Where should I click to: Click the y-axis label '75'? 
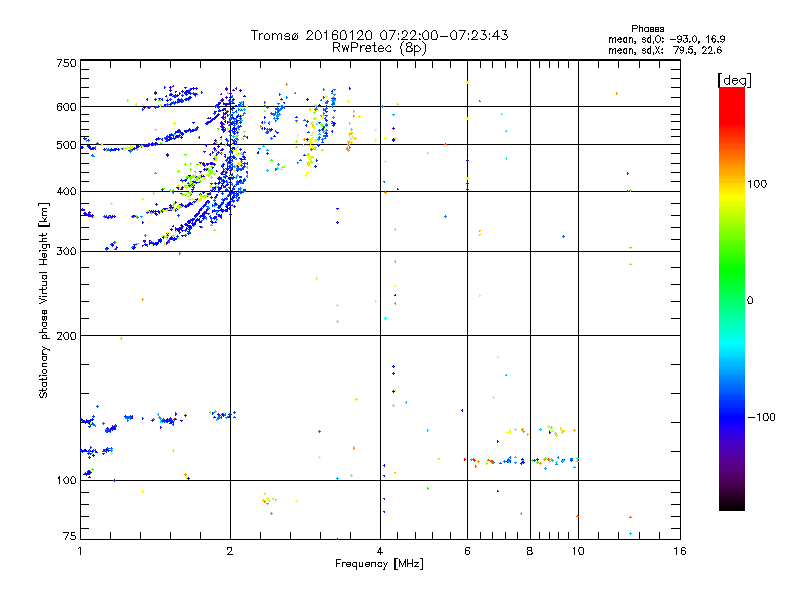pyautogui.click(x=70, y=536)
